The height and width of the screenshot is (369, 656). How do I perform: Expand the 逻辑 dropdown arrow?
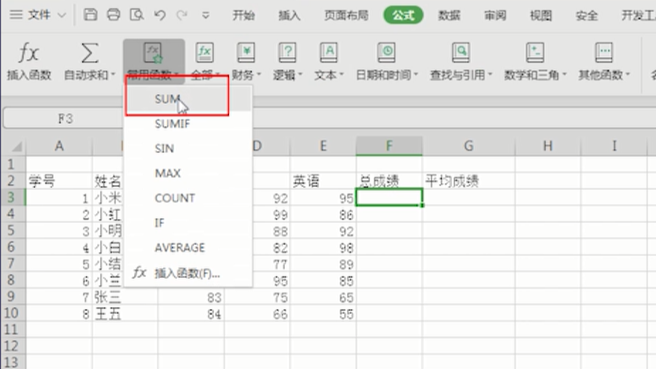300,75
